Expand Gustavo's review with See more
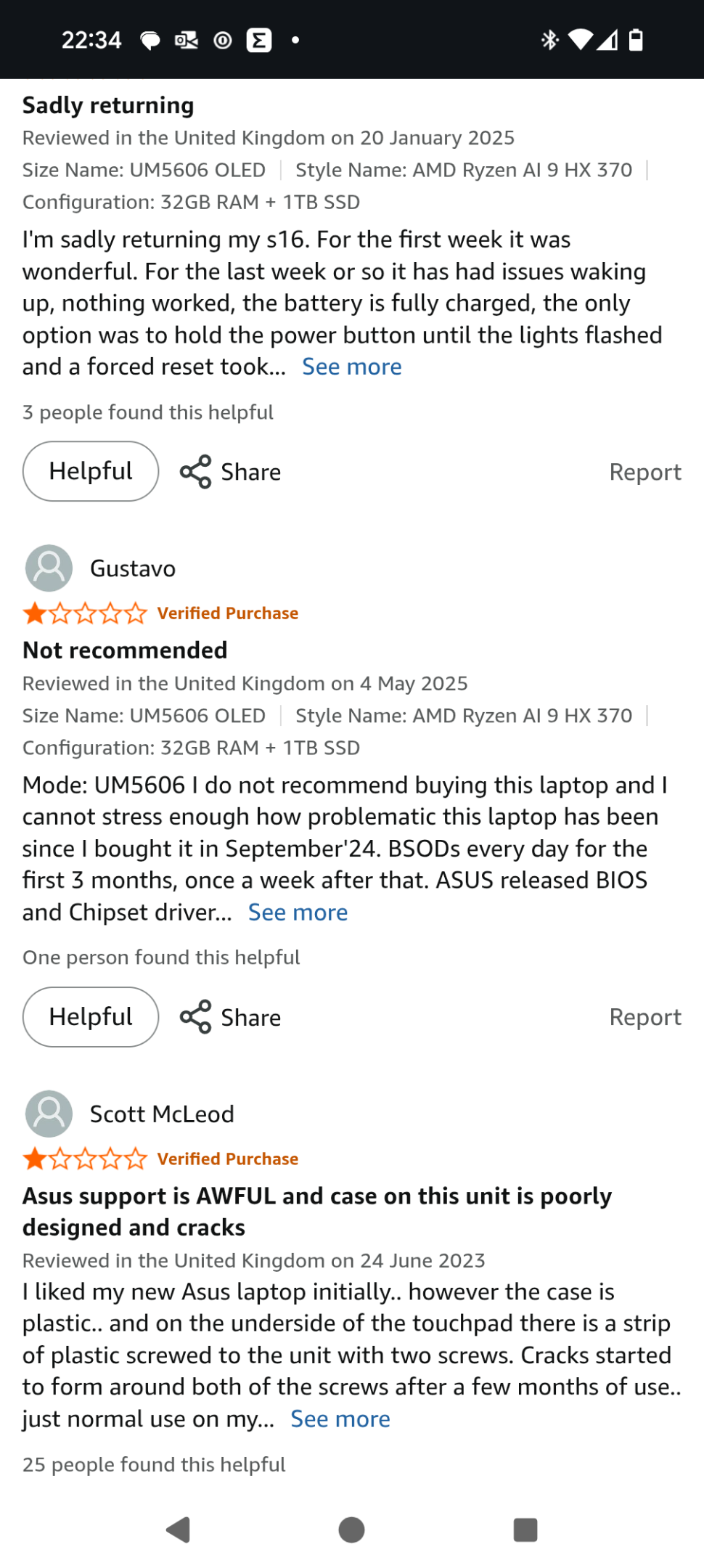The image size is (704, 1568). 298,912
